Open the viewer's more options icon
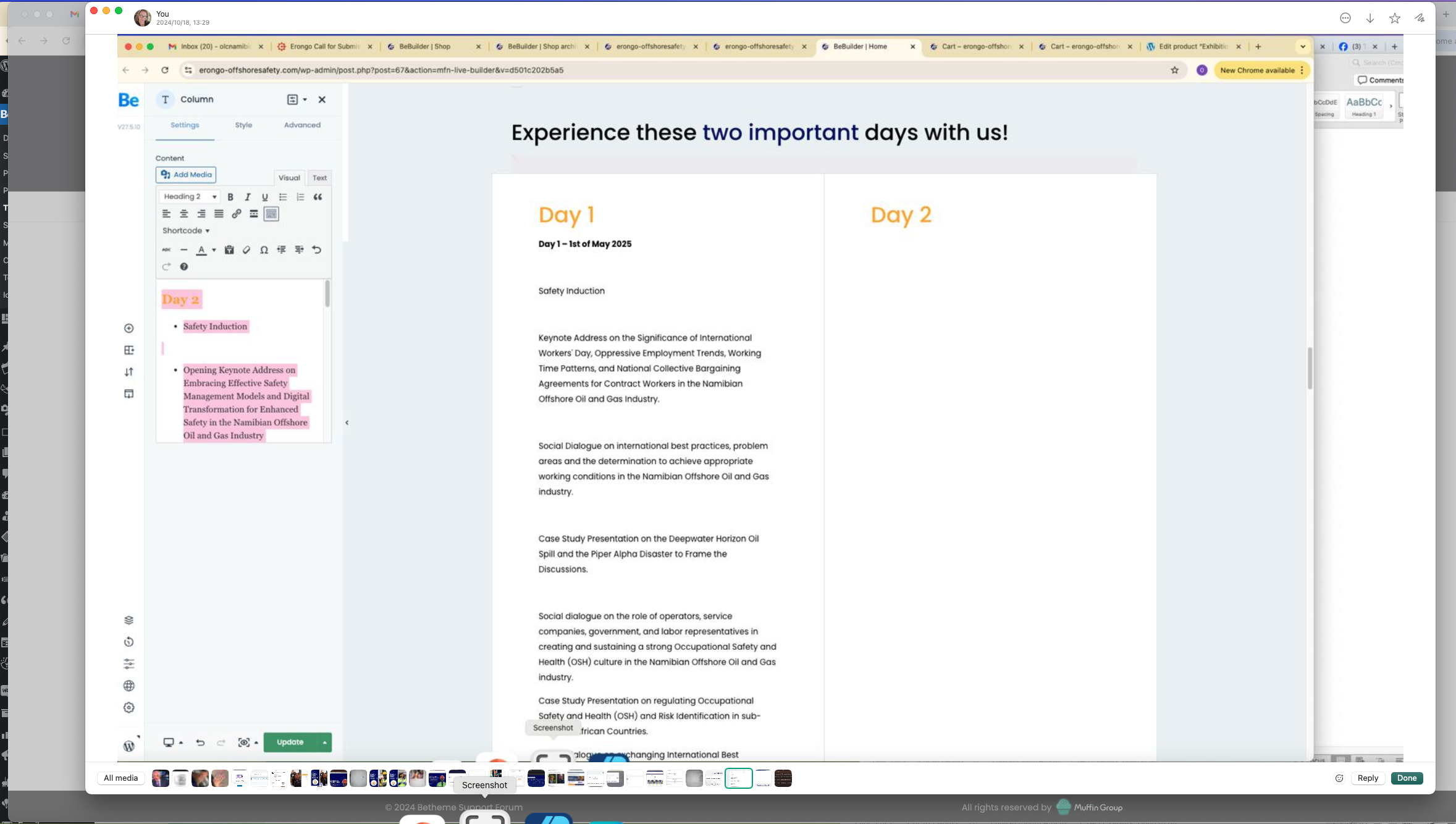Image resolution: width=1456 pixels, height=824 pixels. pos(1345,19)
